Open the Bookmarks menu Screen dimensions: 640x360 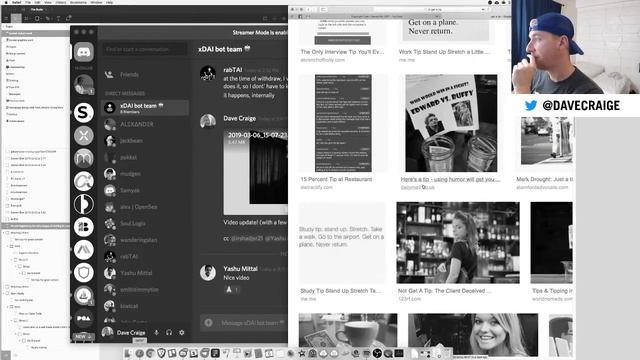point(78,2)
